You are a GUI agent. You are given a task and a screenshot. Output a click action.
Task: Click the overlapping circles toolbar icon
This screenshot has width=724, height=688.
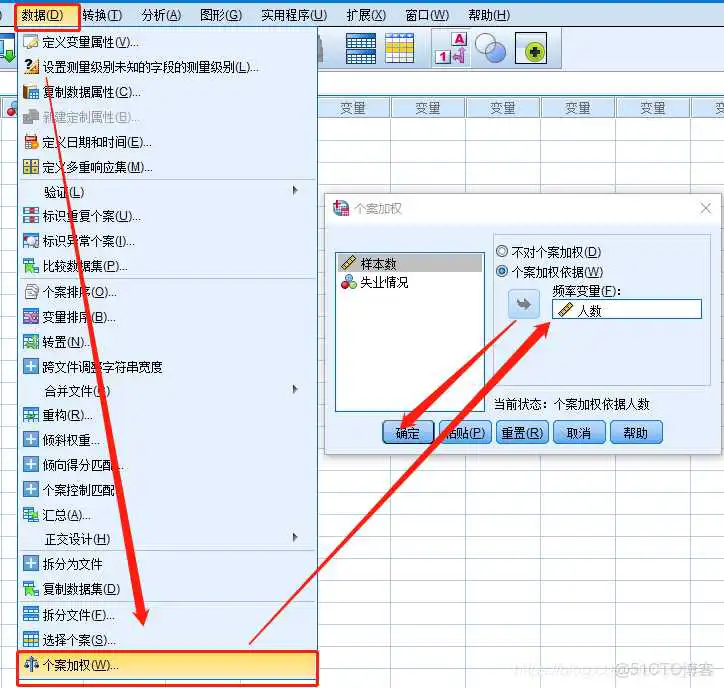click(490, 48)
